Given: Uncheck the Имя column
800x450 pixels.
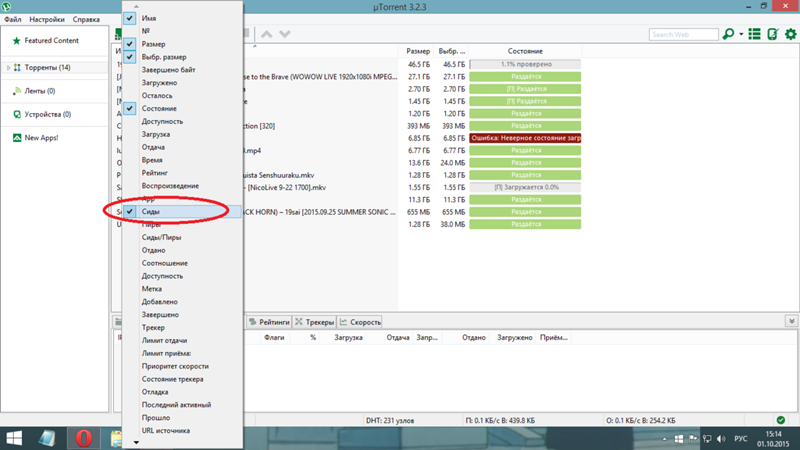Looking at the screenshot, I should pos(130,18).
